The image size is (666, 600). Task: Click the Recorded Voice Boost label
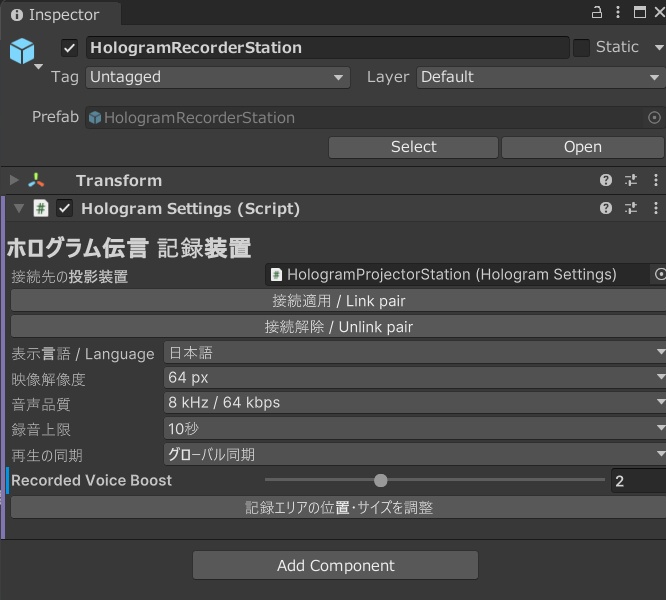pyautogui.click(x=91, y=481)
